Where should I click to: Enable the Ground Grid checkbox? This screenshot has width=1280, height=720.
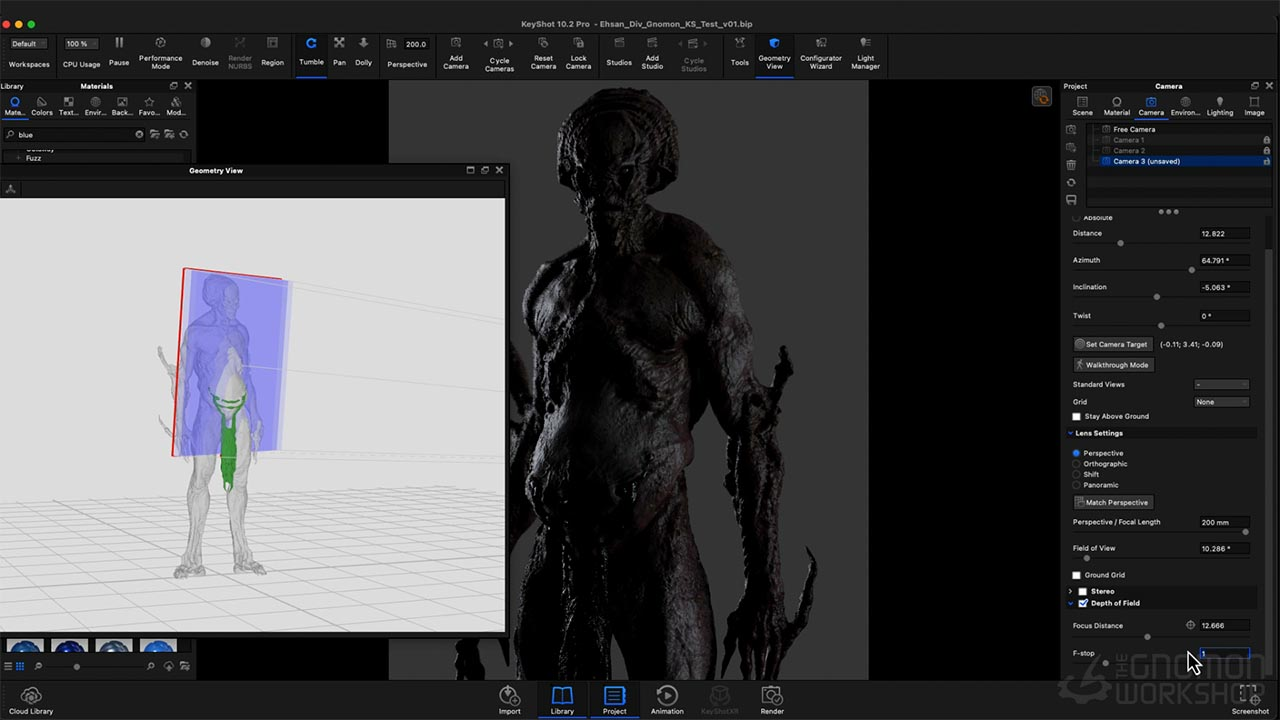[1076, 575]
